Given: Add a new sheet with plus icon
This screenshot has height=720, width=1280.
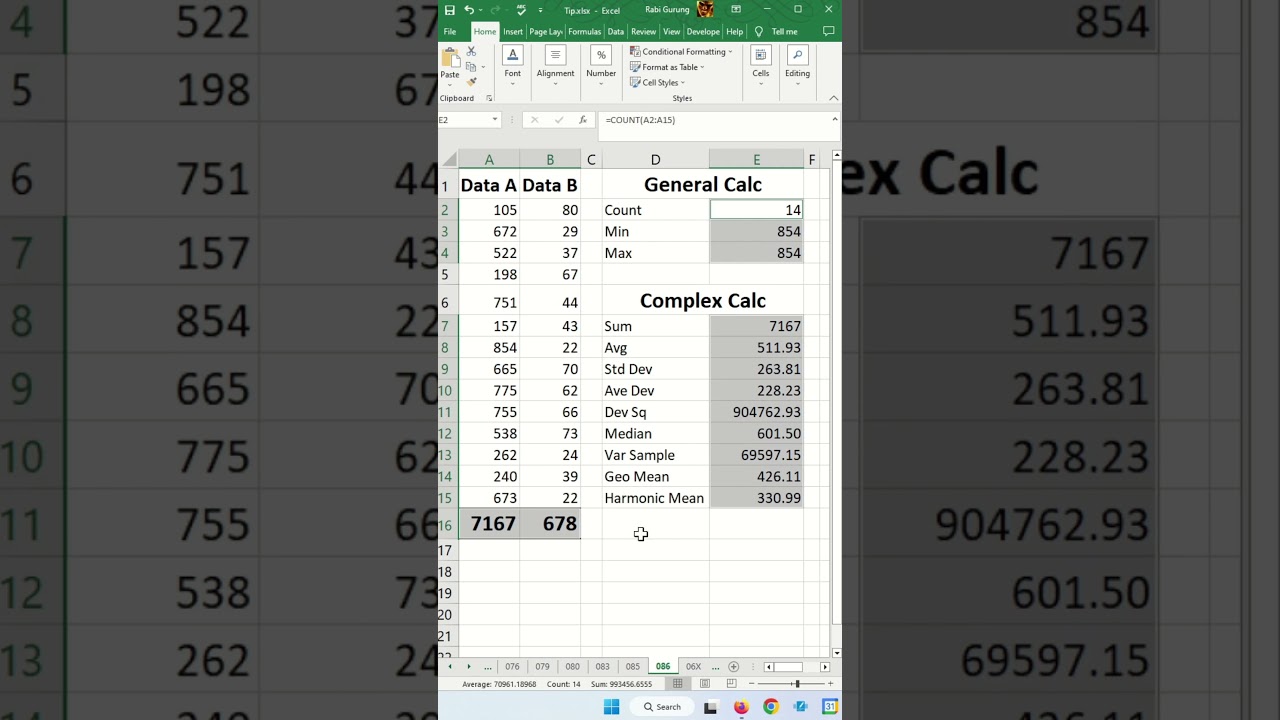Looking at the screenshot, I should click(733, 667).
